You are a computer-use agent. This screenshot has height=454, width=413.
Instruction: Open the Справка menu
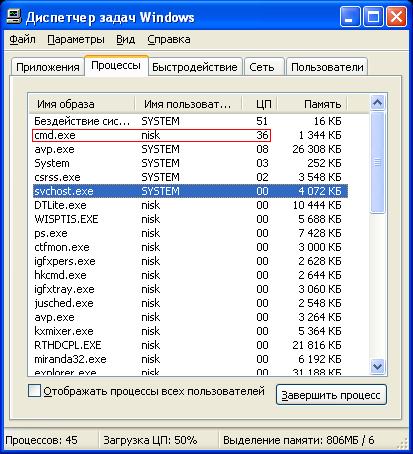[169, 39]
